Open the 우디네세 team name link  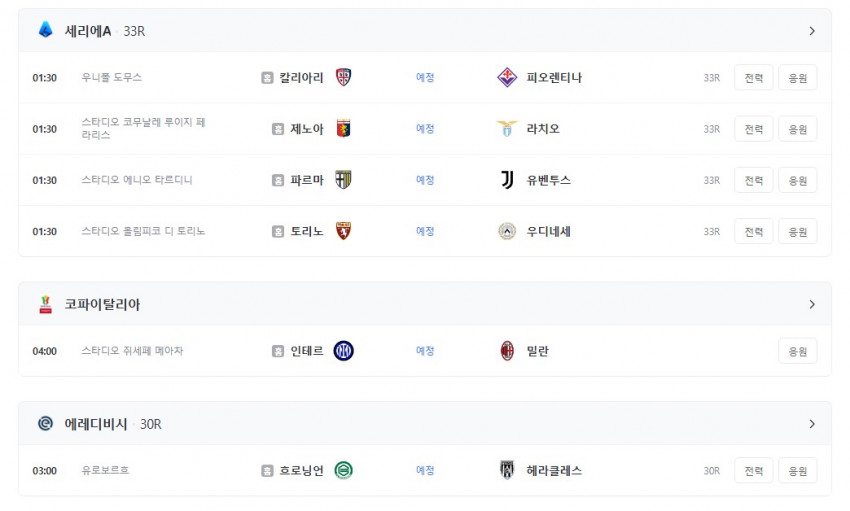(548, 231)
